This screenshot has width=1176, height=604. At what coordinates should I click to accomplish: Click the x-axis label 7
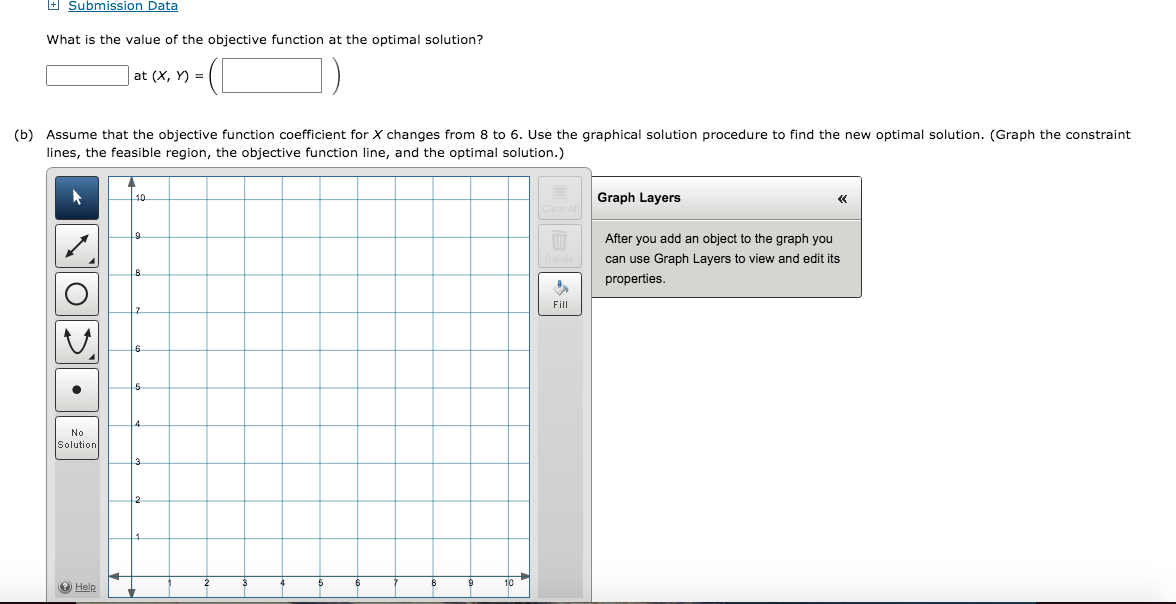(x=396, y=582)
